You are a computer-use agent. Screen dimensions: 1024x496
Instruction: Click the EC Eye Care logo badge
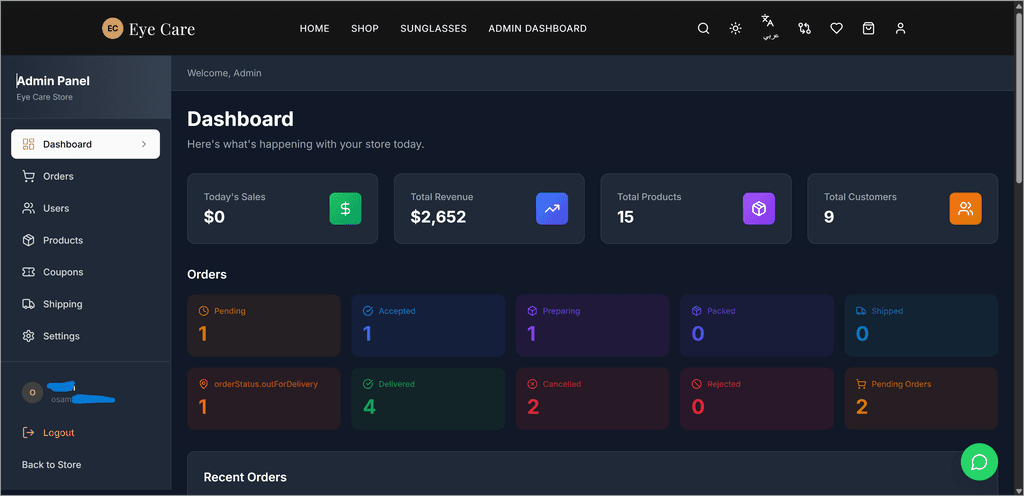112,28
